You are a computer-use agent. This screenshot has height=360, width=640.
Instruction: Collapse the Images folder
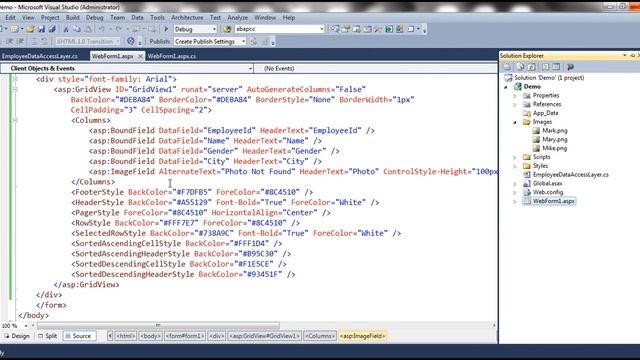click(x=515, y=122)
